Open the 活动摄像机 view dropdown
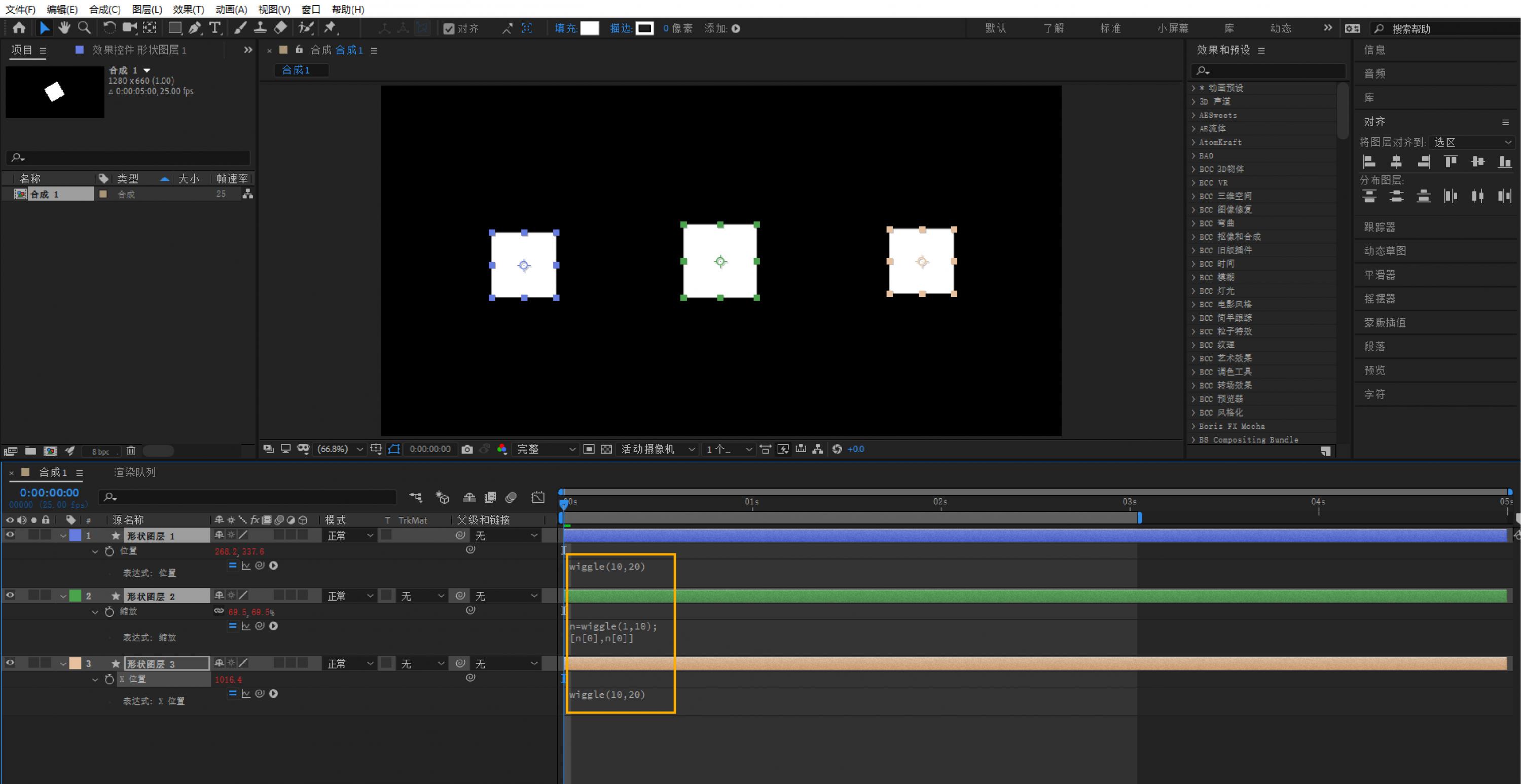Screen dimensions: 1521x784 [657, 449]
